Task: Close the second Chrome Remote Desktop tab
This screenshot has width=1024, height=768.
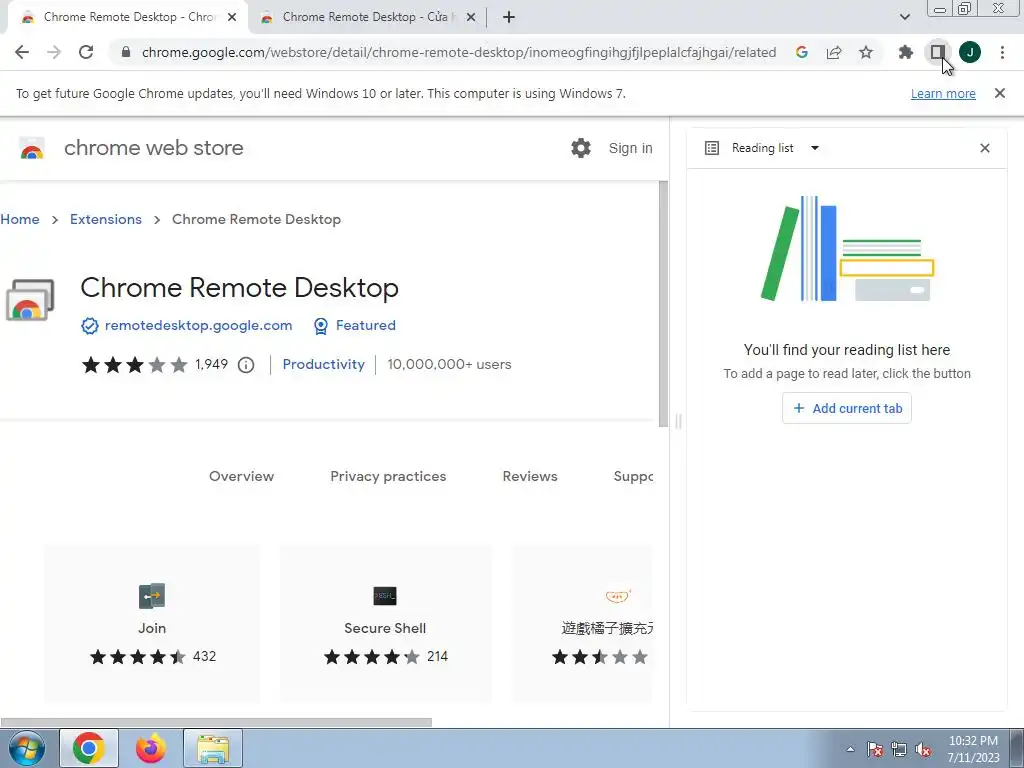Action: [471, 17]
